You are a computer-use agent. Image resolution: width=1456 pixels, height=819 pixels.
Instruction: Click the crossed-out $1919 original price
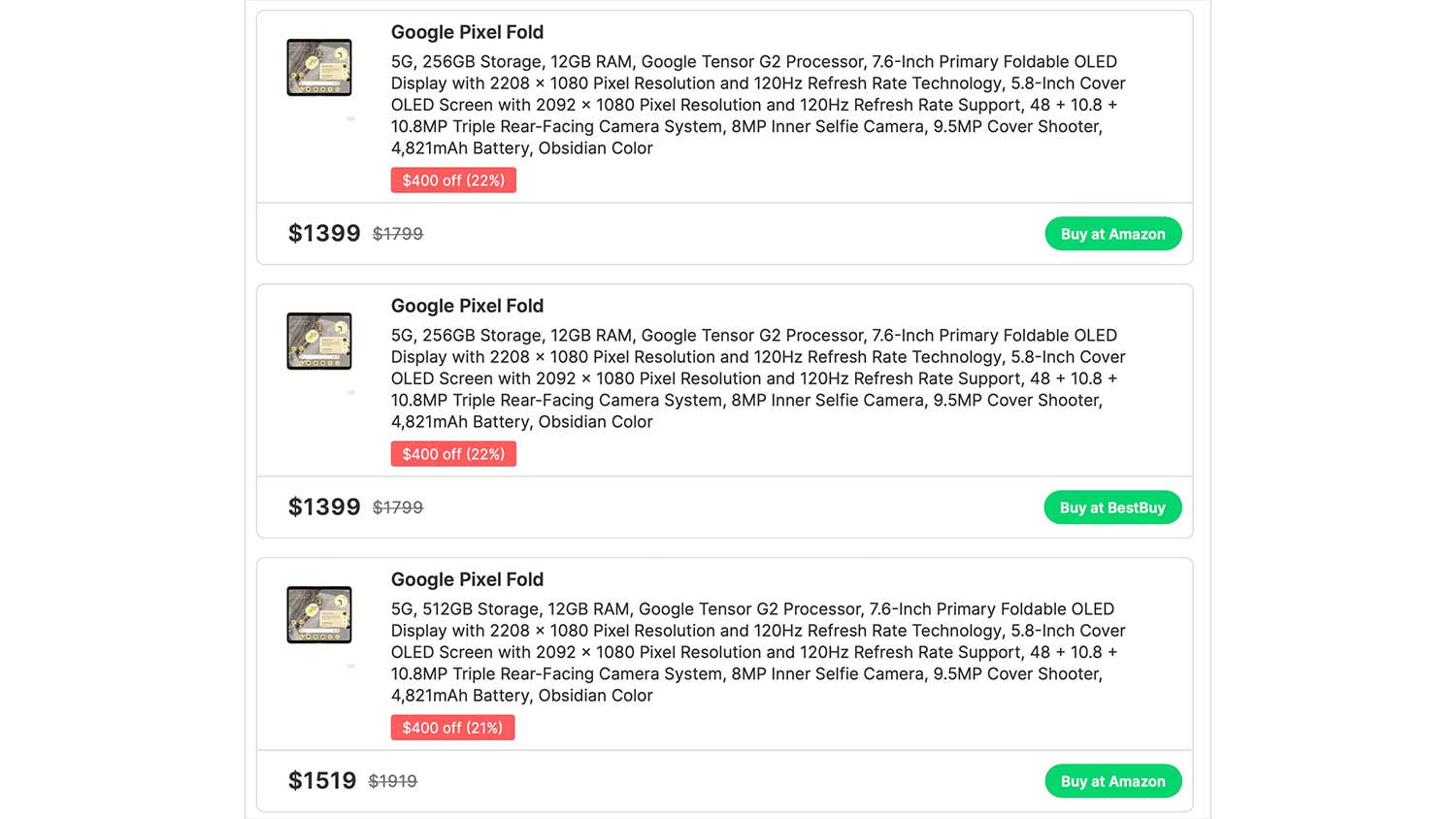393,781
